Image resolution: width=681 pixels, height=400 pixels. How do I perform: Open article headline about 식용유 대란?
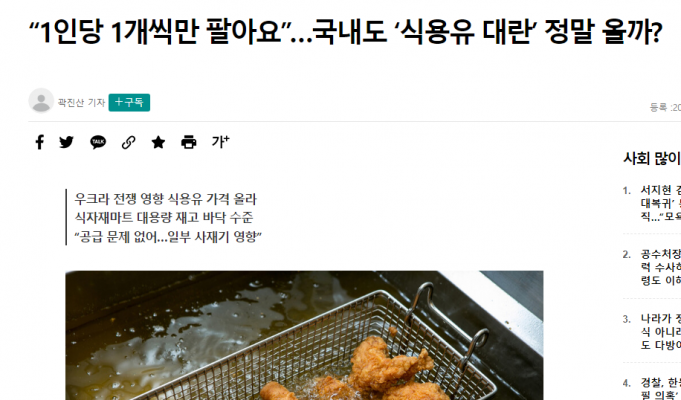click(345, 31)
